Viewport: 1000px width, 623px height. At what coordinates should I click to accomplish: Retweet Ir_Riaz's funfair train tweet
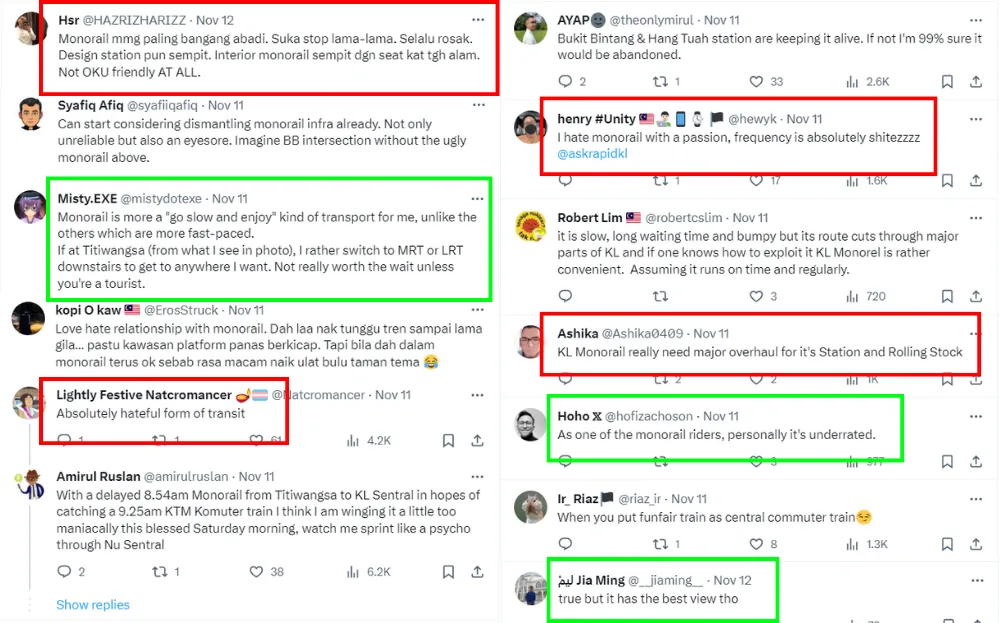(660, 544)
